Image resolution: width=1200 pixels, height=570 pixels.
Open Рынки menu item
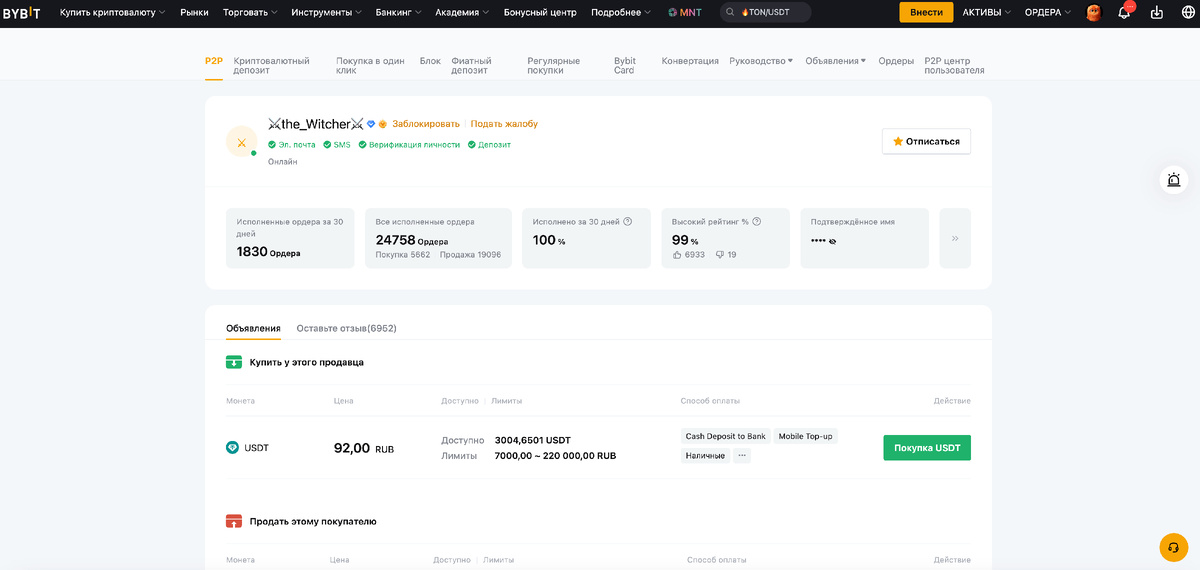194,13
